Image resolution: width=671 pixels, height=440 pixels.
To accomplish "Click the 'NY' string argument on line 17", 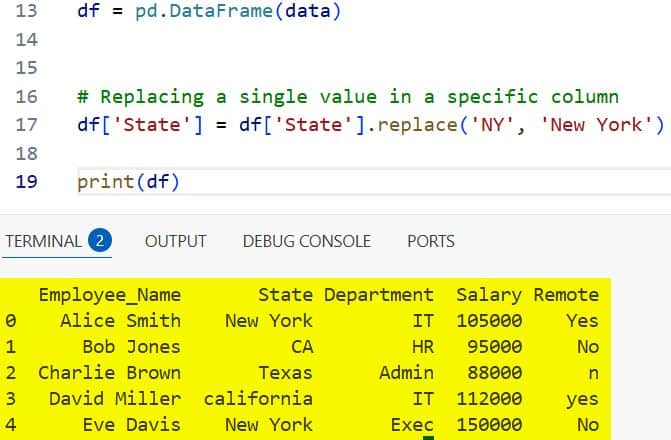I will 492,125.
